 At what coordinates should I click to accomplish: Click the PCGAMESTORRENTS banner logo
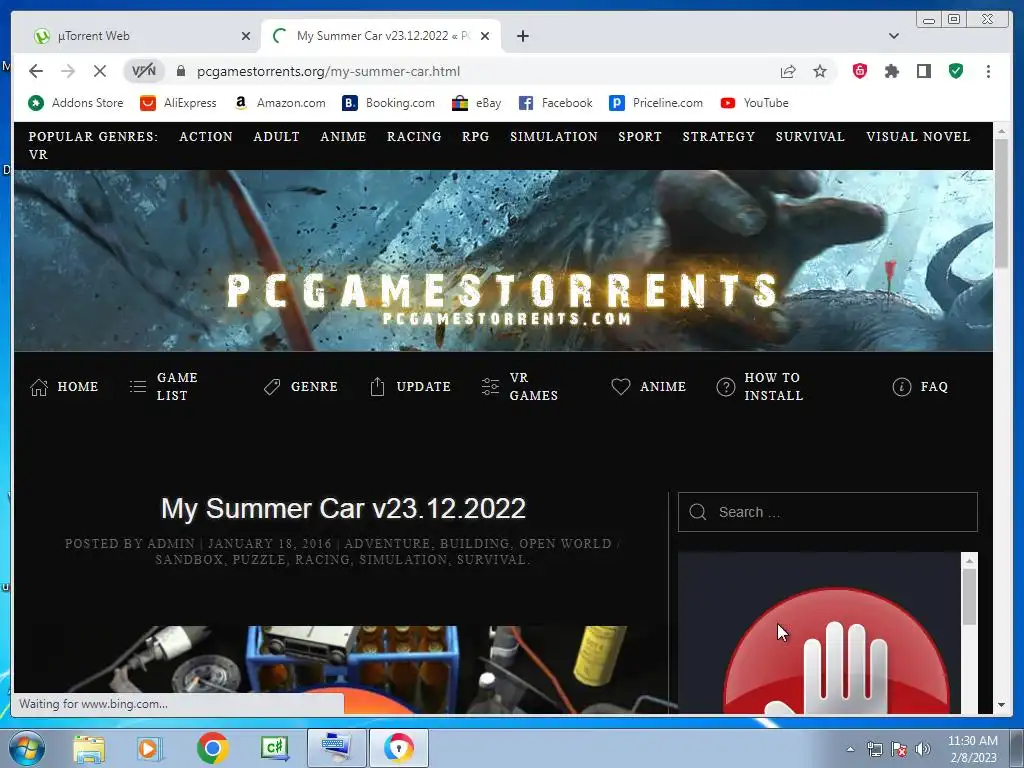click(504, 298)
